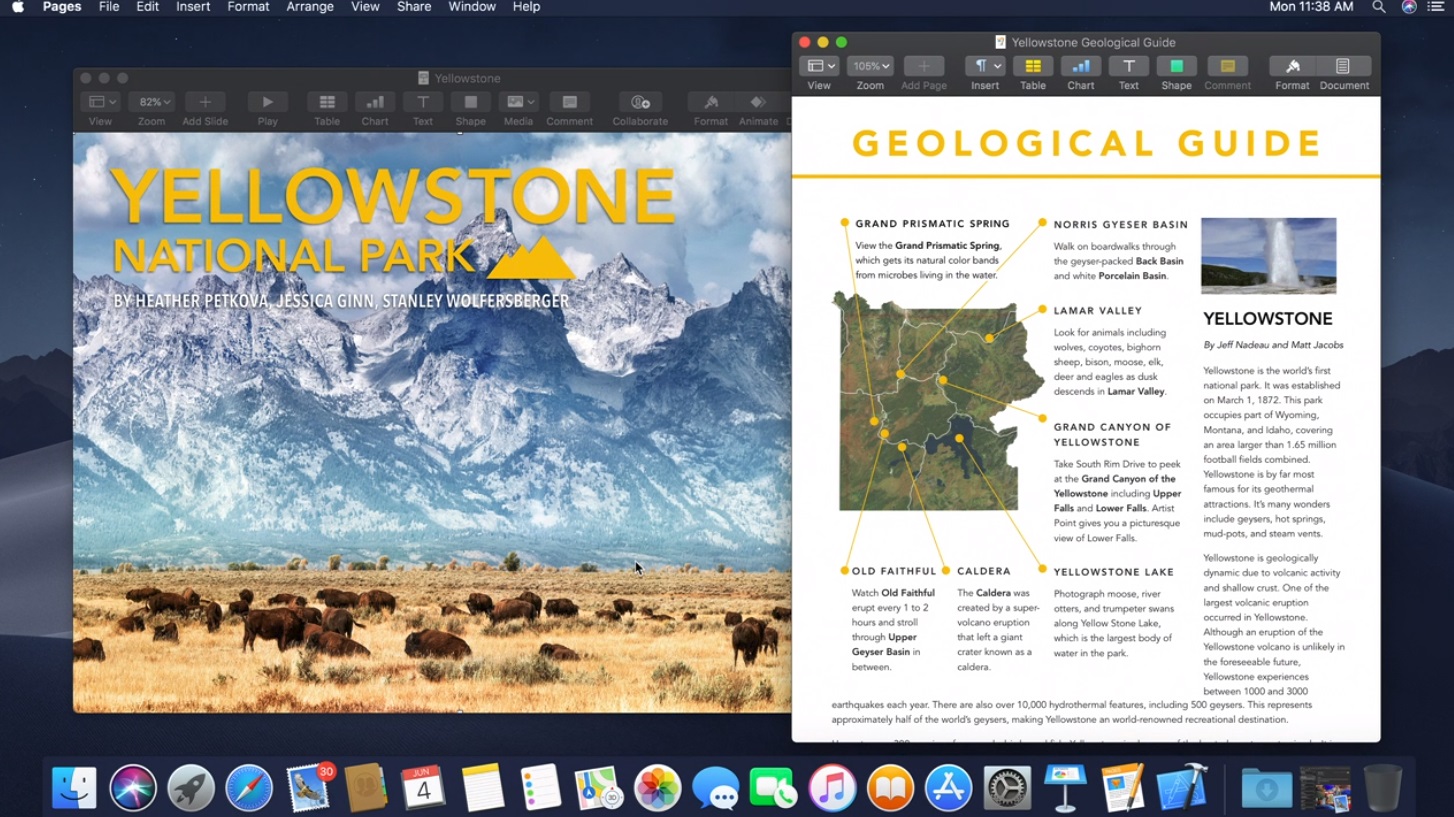The height and width of the screenshot is (817, 1454).
Task: Open the Arrange menu in menu bar
Action: click(x=310, y=7)
